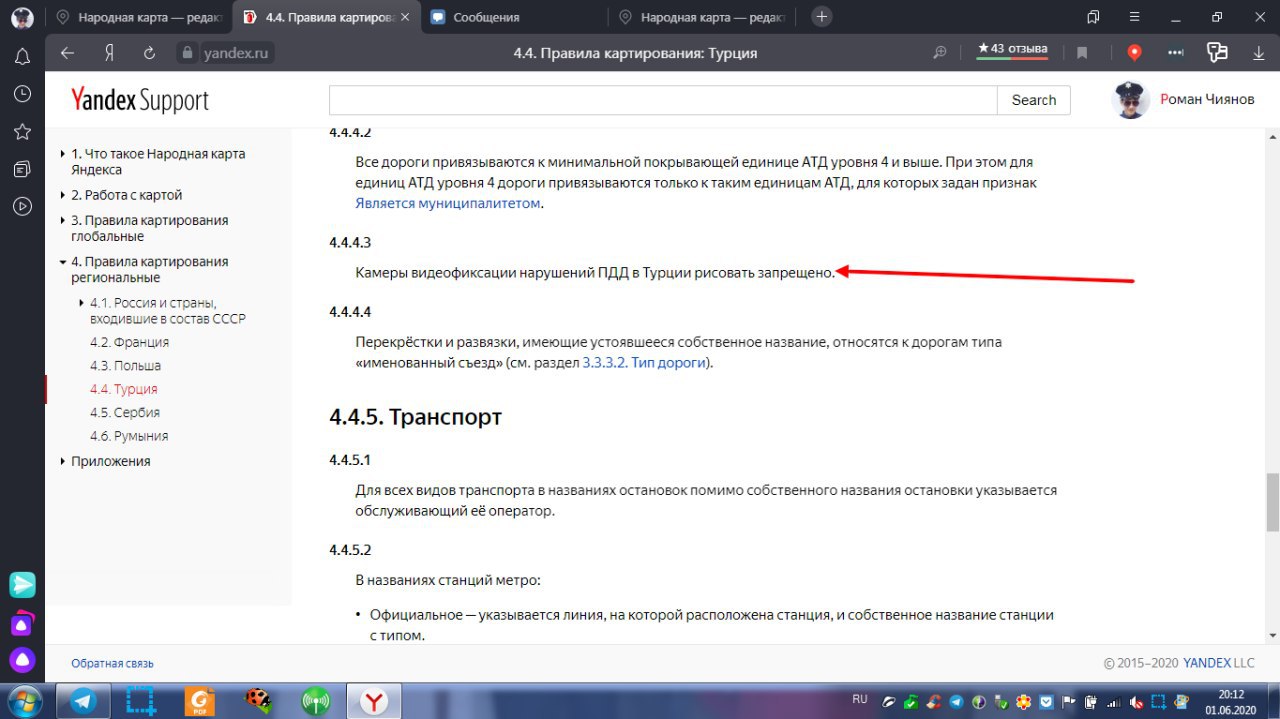Open '4.3. Польша' in the sidebar
This screenshot has height=719, width=1280.
[125, 366]
